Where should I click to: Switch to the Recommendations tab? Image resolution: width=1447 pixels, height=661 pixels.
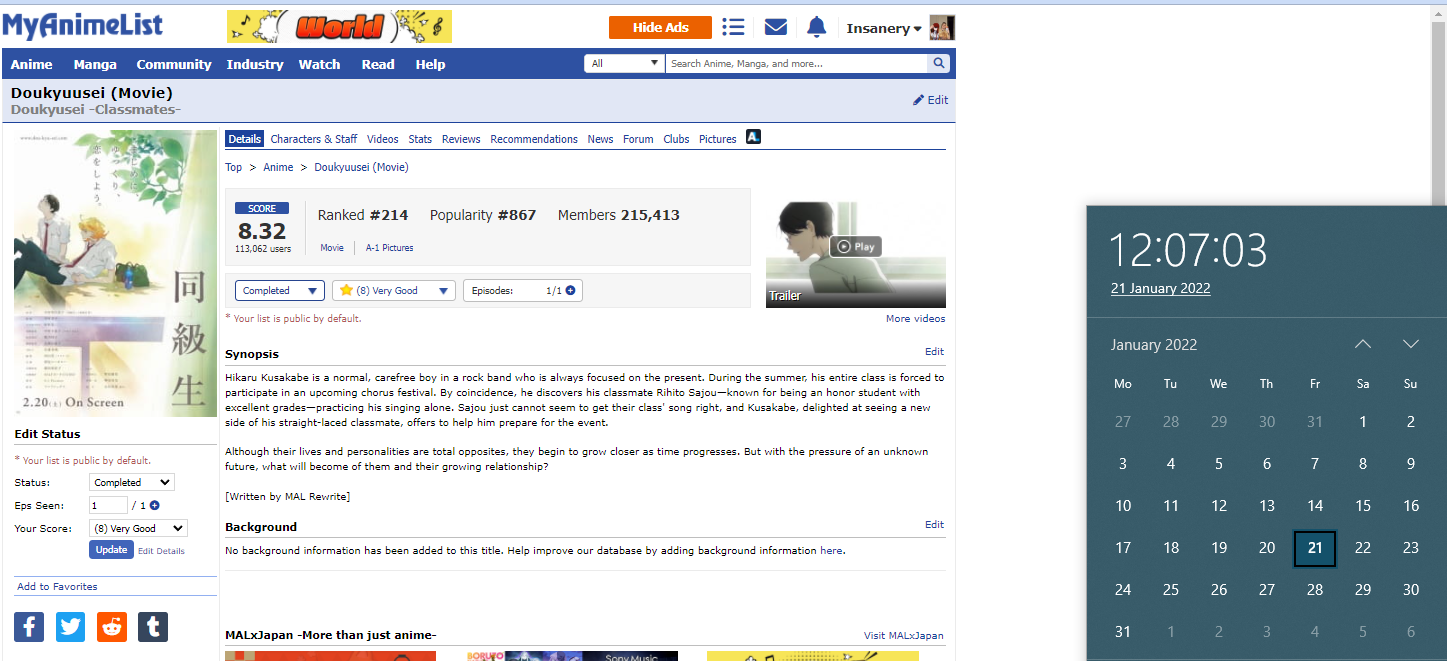coord(534,139)
